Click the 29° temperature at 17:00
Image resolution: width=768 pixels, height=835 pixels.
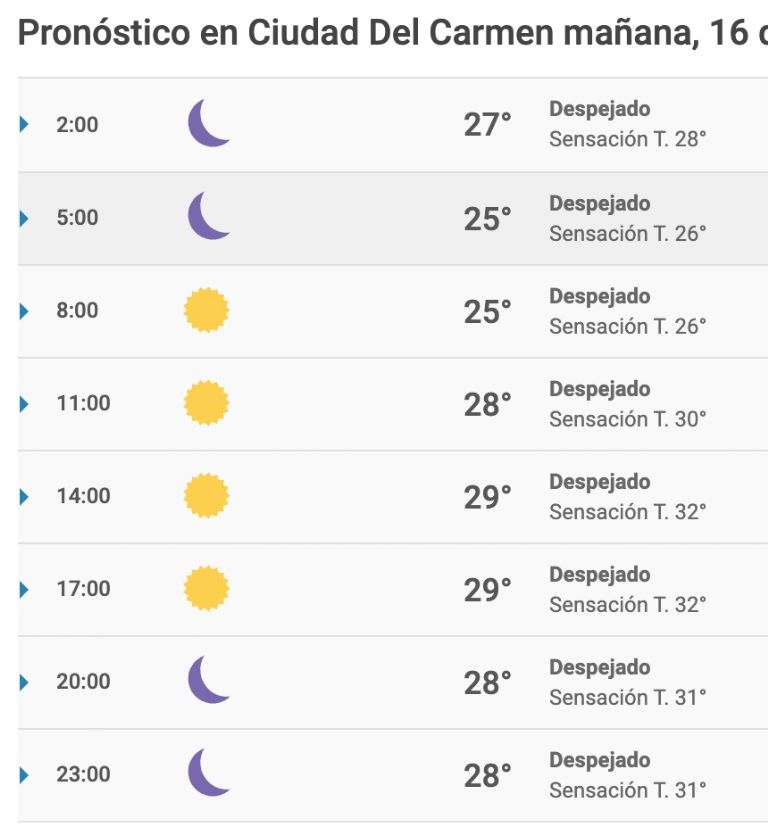pos(487,590)
